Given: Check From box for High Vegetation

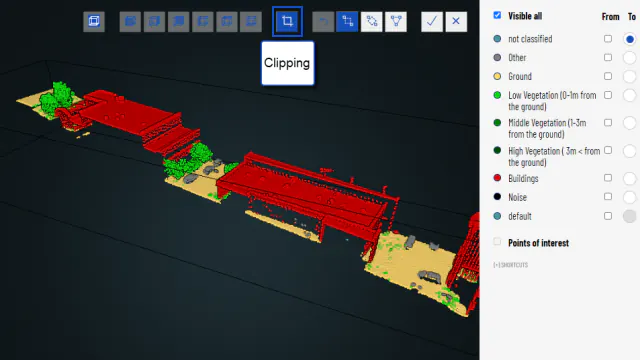Looking at the screenshot, I should [608, 150].
